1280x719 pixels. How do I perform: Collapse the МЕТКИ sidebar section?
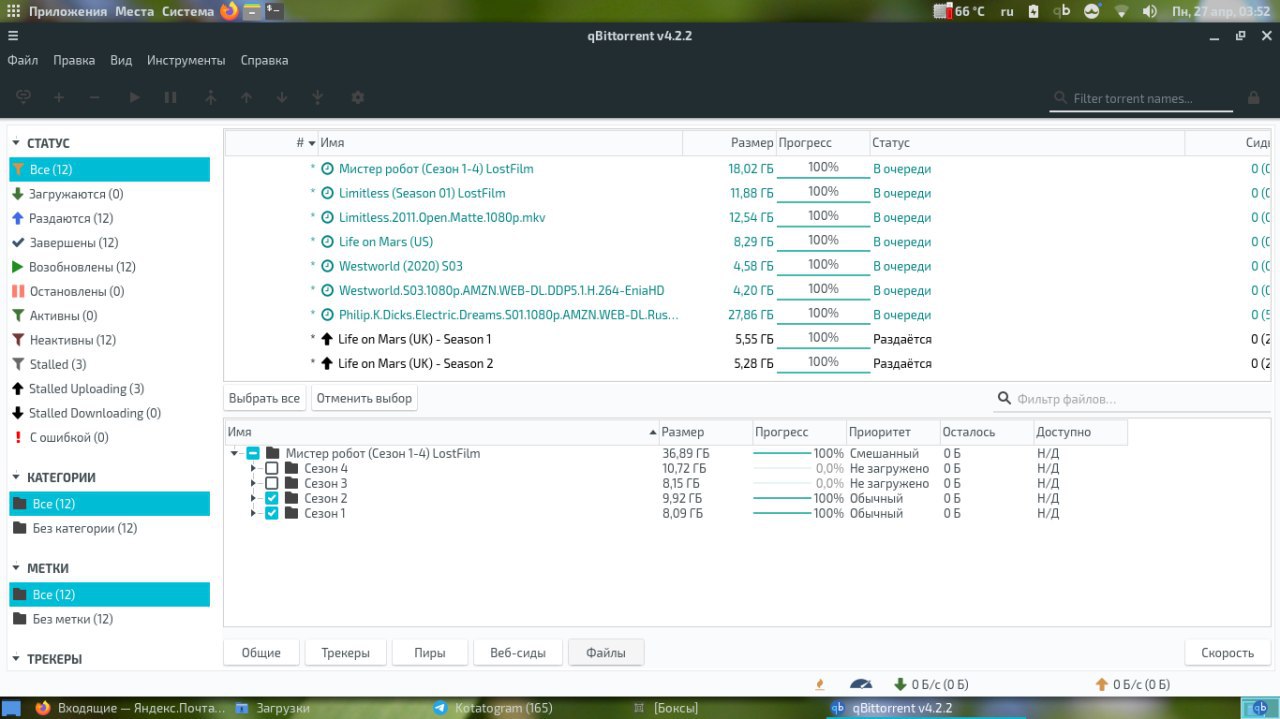click(16, 568)
